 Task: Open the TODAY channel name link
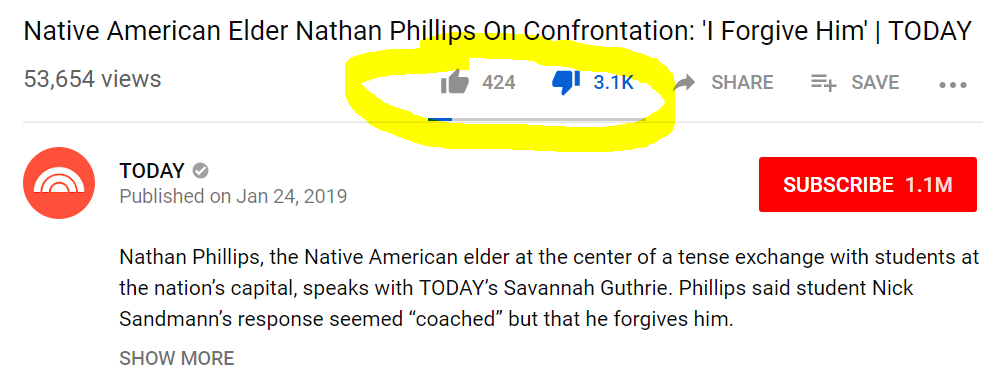pyautogui.click(x=152, y=170)
